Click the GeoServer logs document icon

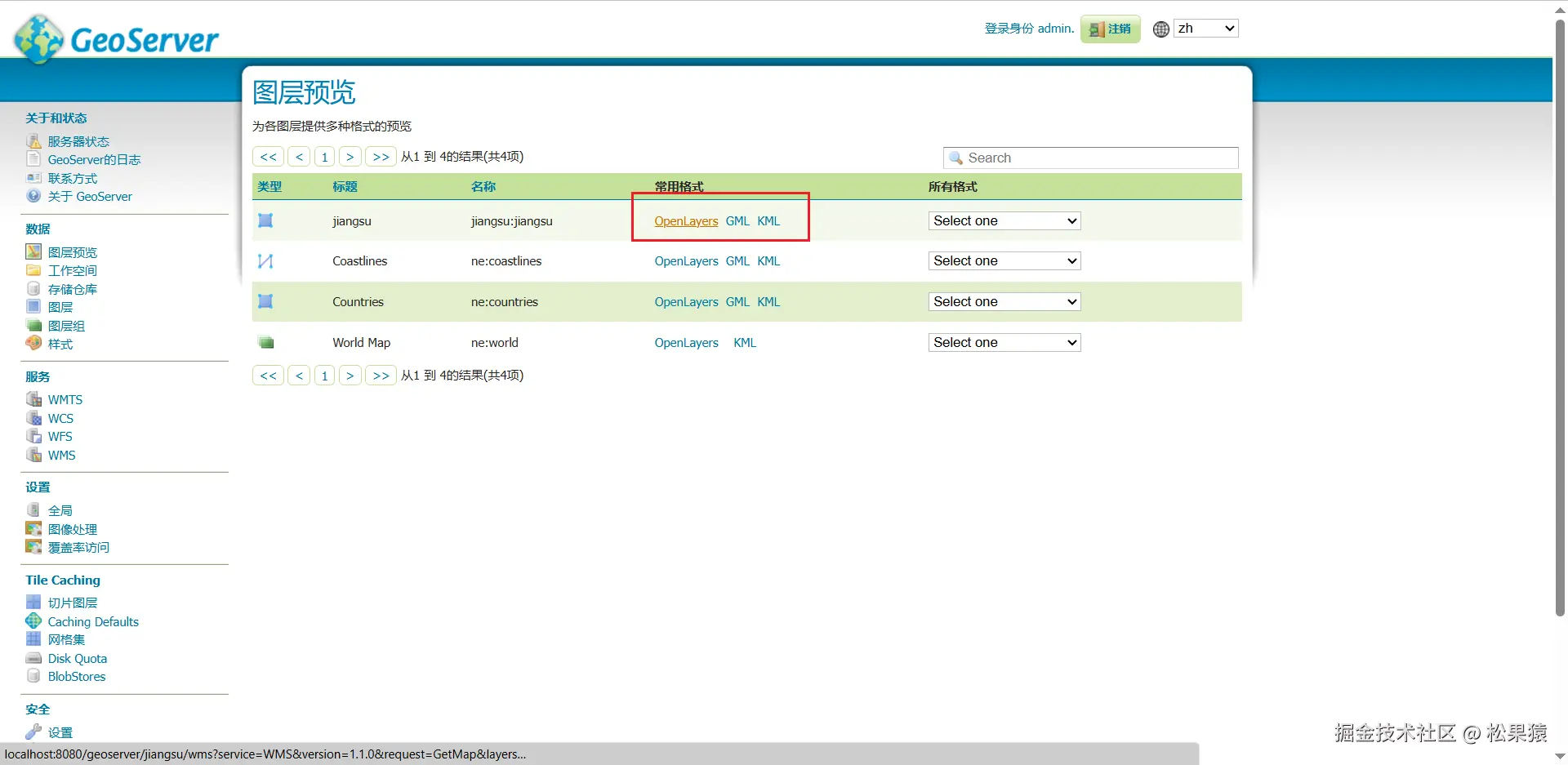click(x=33, y=159)
